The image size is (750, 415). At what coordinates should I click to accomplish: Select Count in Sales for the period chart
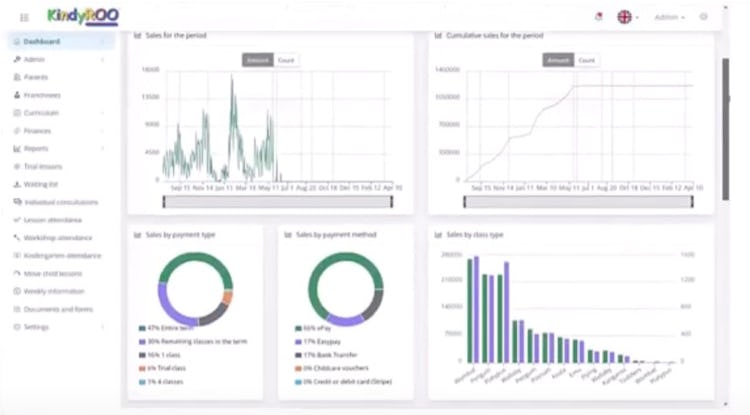point(286,60)
